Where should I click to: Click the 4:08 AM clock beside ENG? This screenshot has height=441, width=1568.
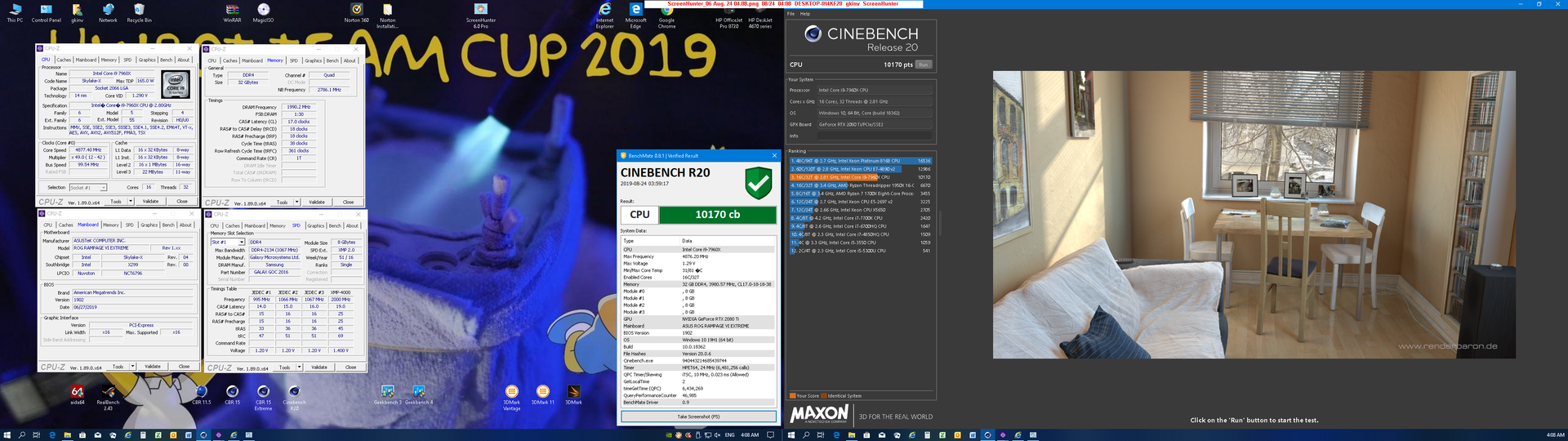point(750,435)
